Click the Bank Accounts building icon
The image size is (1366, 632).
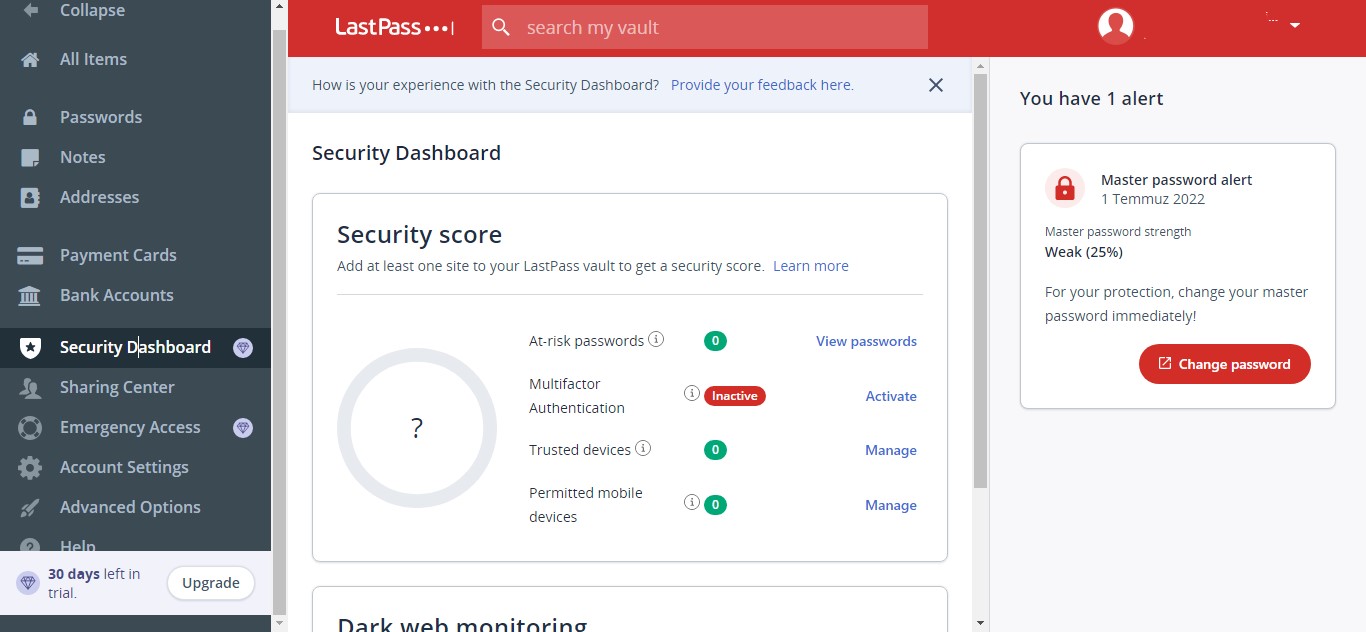30,295
